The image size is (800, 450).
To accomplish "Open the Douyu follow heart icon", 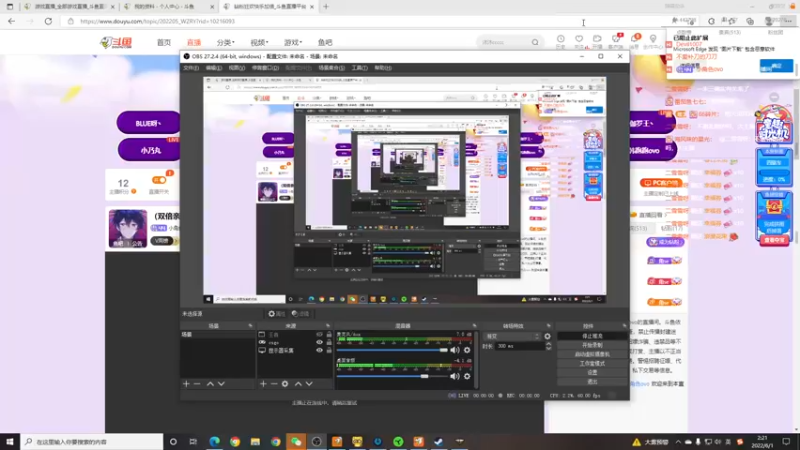I will click(x=579, y=39).
